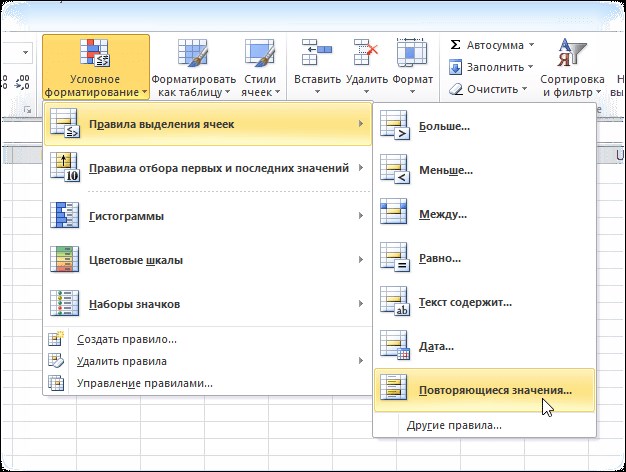This screenshot has width=626, height=472.
Task: Expand the Автосумма dropdown arrow
Action: (531, 45)
